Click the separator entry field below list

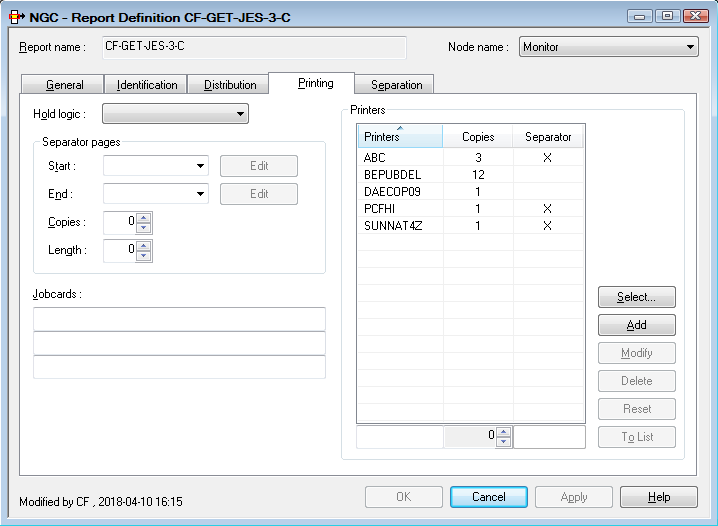[x=549, y=437]
